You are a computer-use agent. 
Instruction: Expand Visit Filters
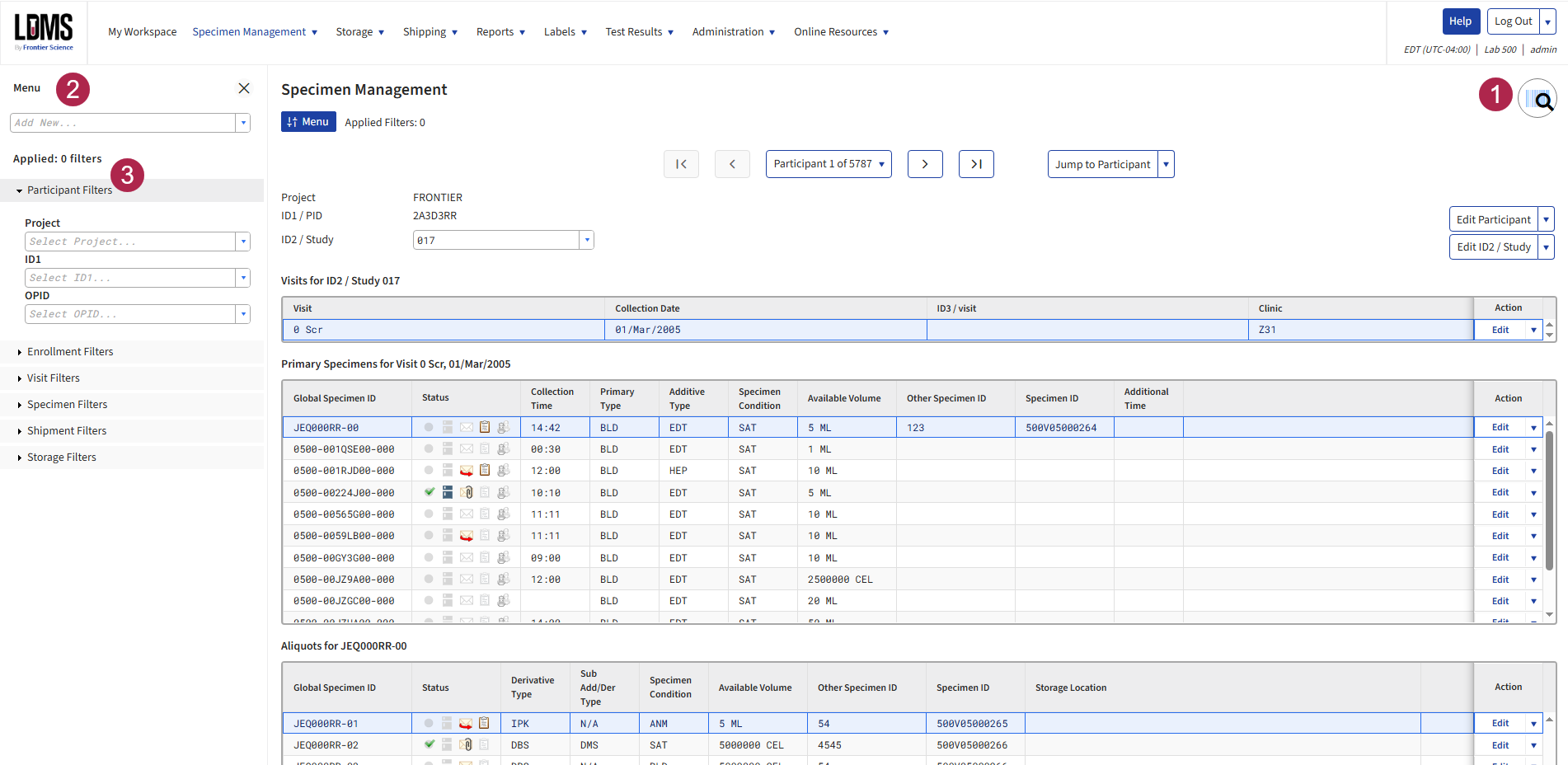(132, 378)
